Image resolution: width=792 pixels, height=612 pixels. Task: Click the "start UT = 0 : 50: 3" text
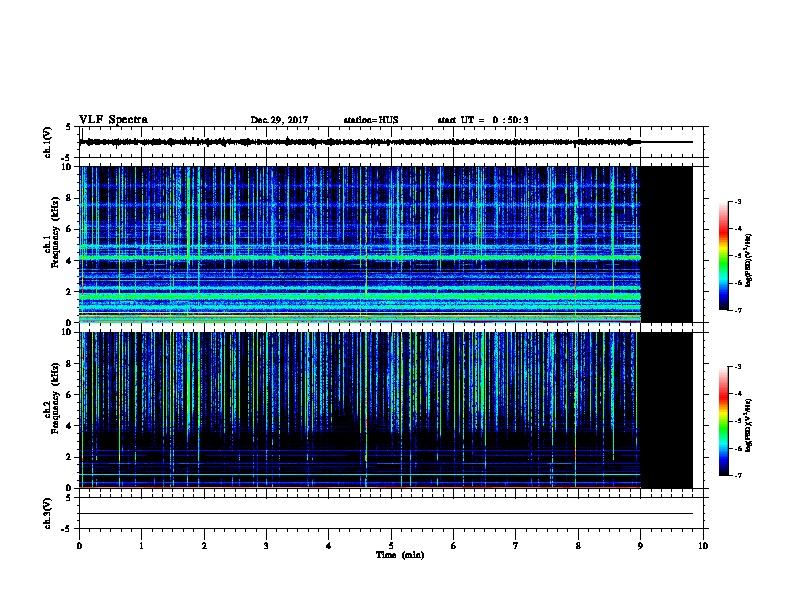[483, 120]
